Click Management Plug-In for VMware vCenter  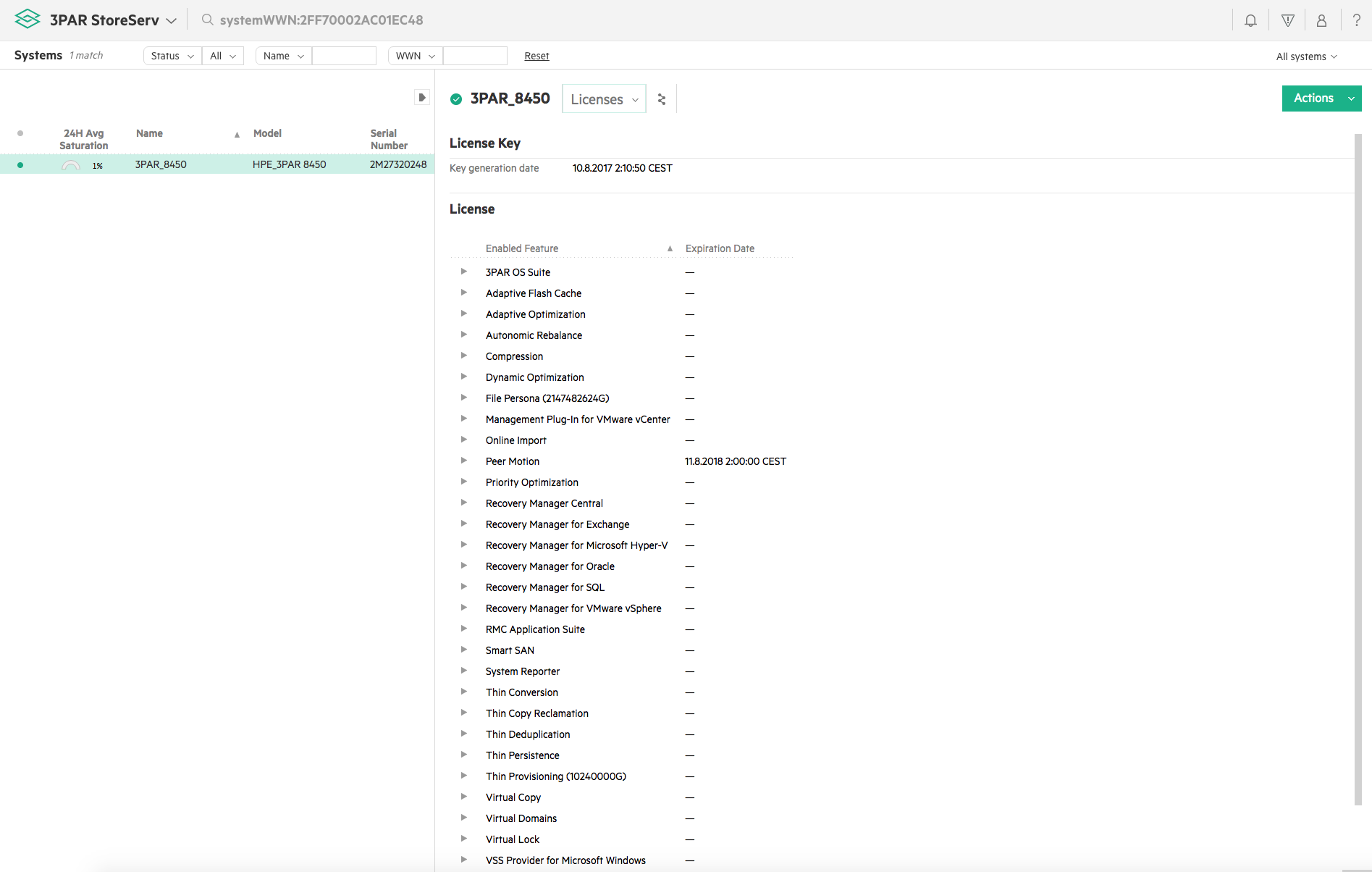click(578, 419)
